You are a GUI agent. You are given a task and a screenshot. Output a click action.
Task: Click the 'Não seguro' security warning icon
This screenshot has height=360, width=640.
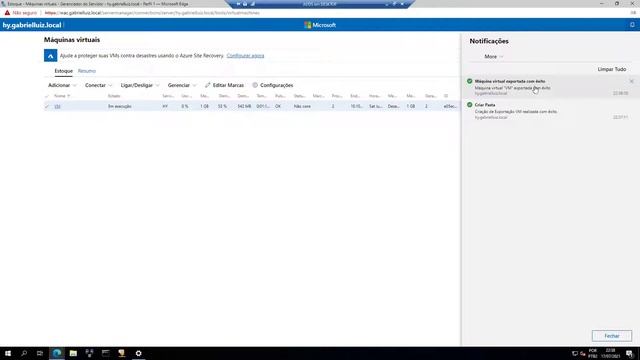pyautogui.click(x=7, y=13)
